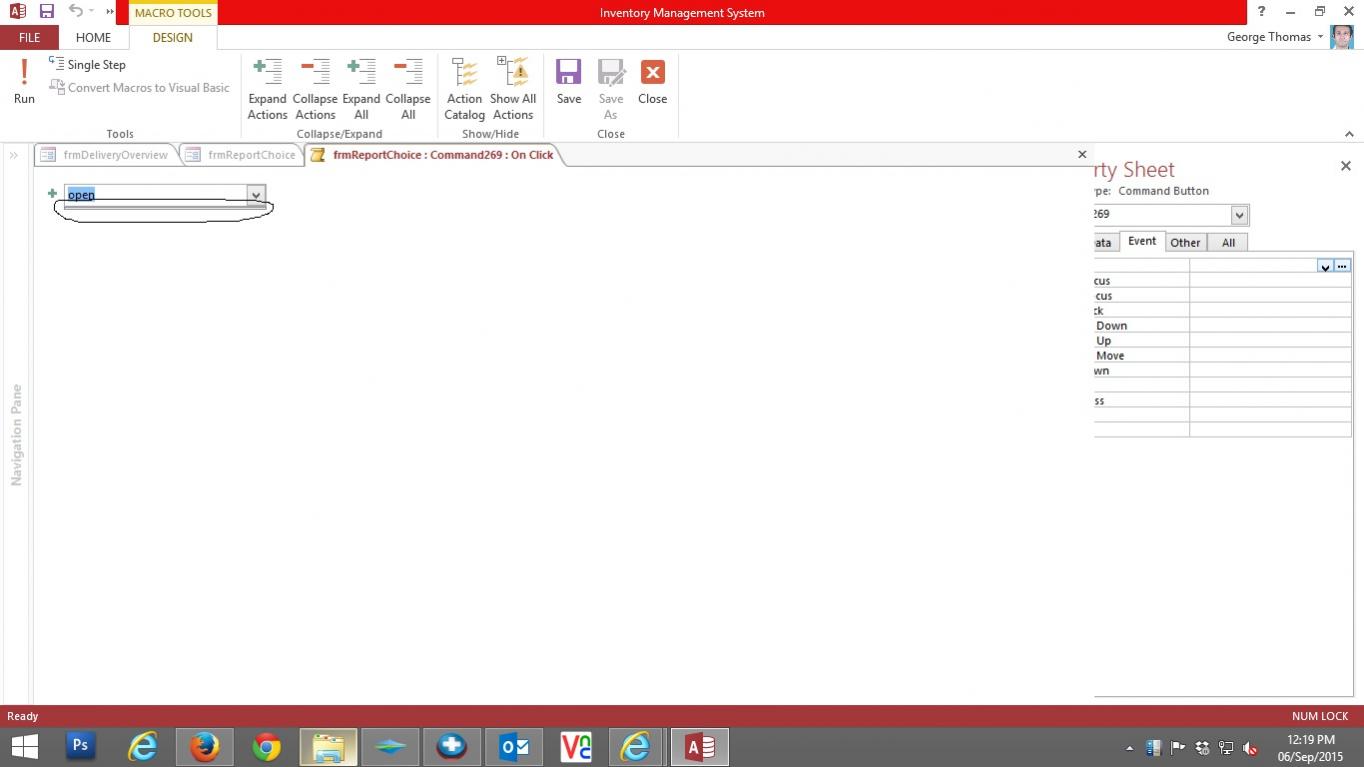Click the Collapse All icon
This screenshot has width=1364, height=767.
point(408,88)
